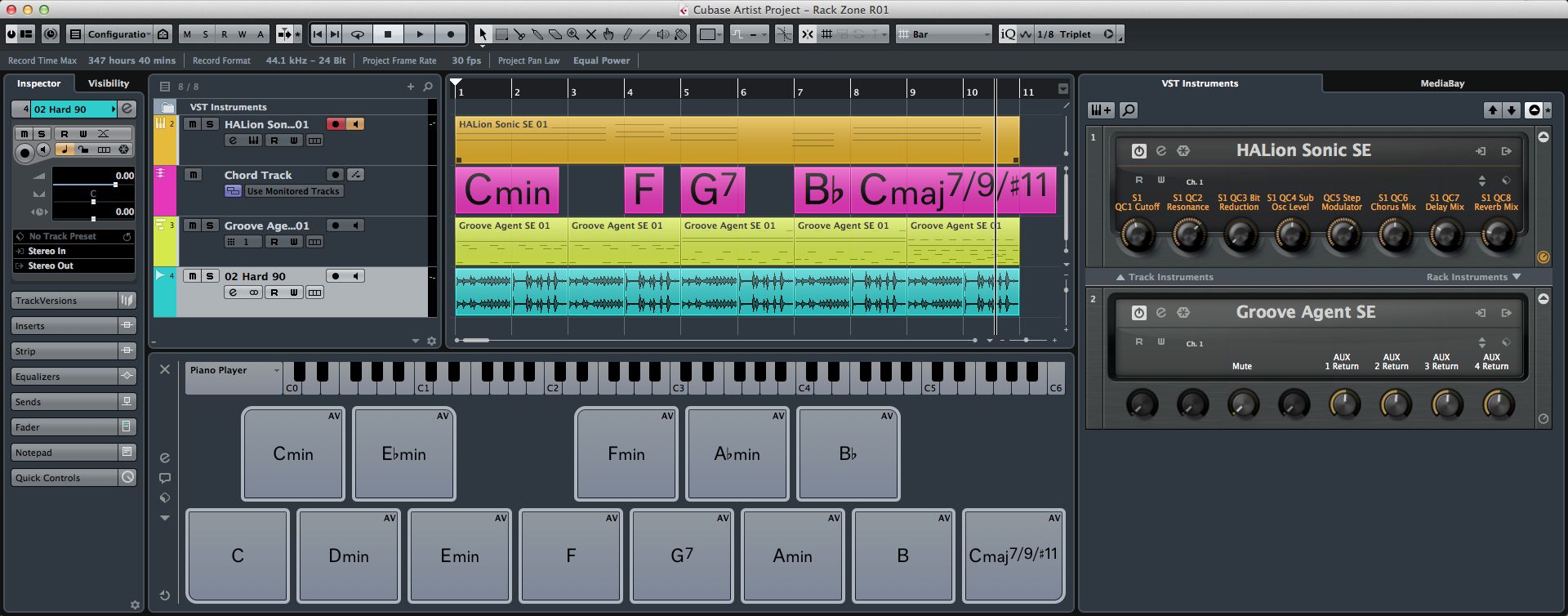Image resolution: width=1568 pixels, height=616 pixels.
Task: Toggle the transport Cycle loop button
Action: click(x=358, y=34)
